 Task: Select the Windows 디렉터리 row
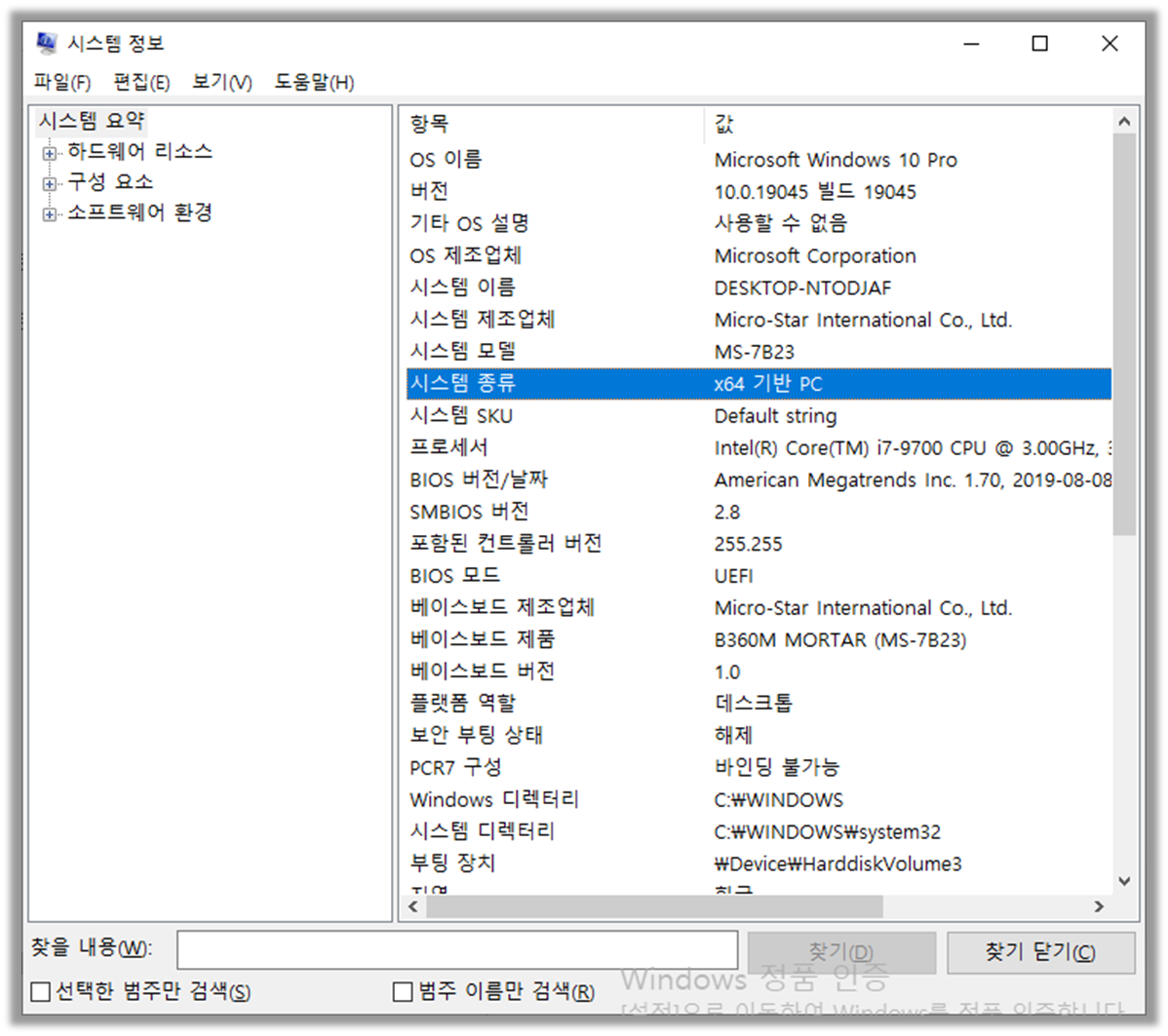[759, 801]
